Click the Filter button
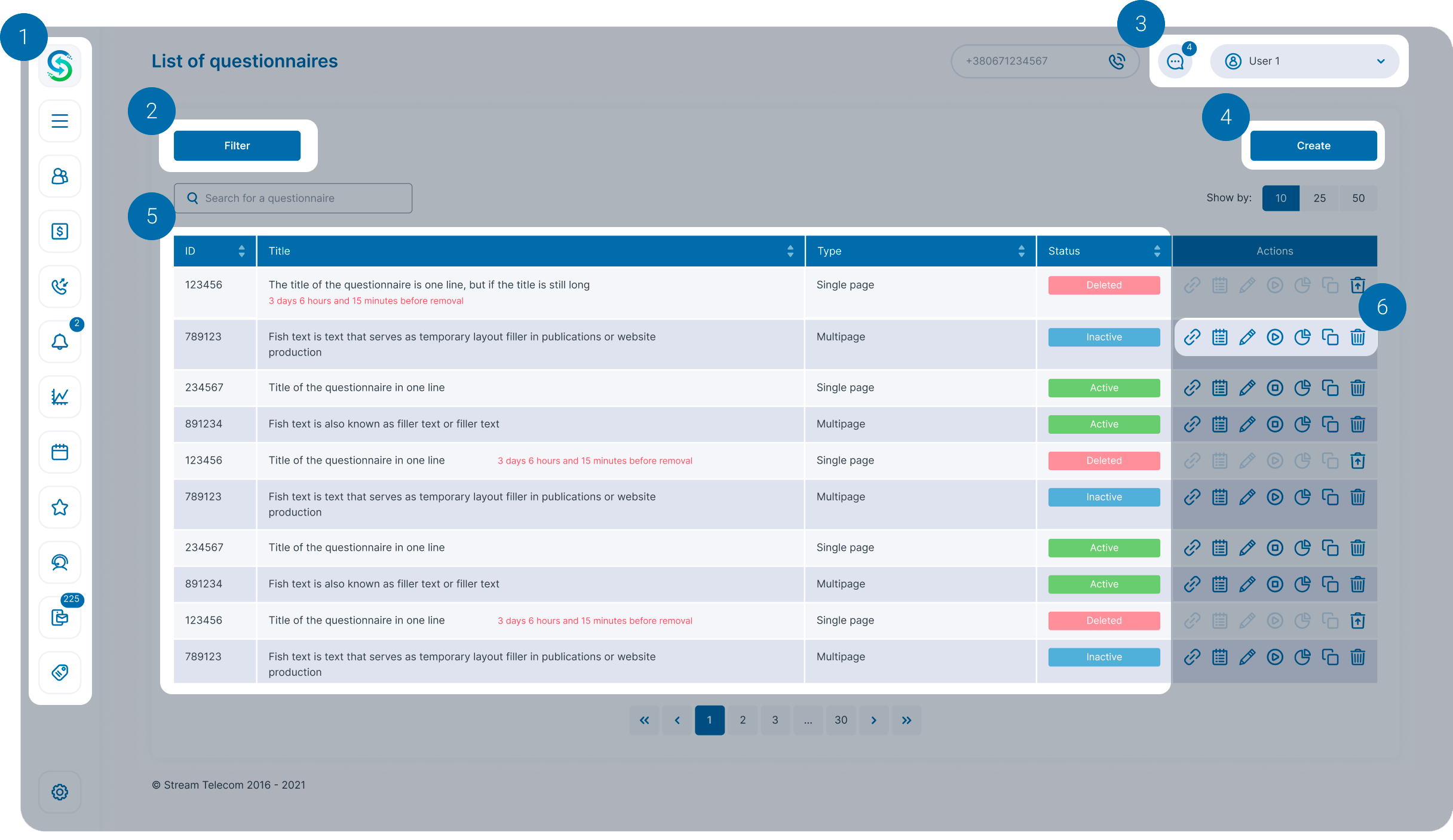1453x840 pixels. (237, 146)
